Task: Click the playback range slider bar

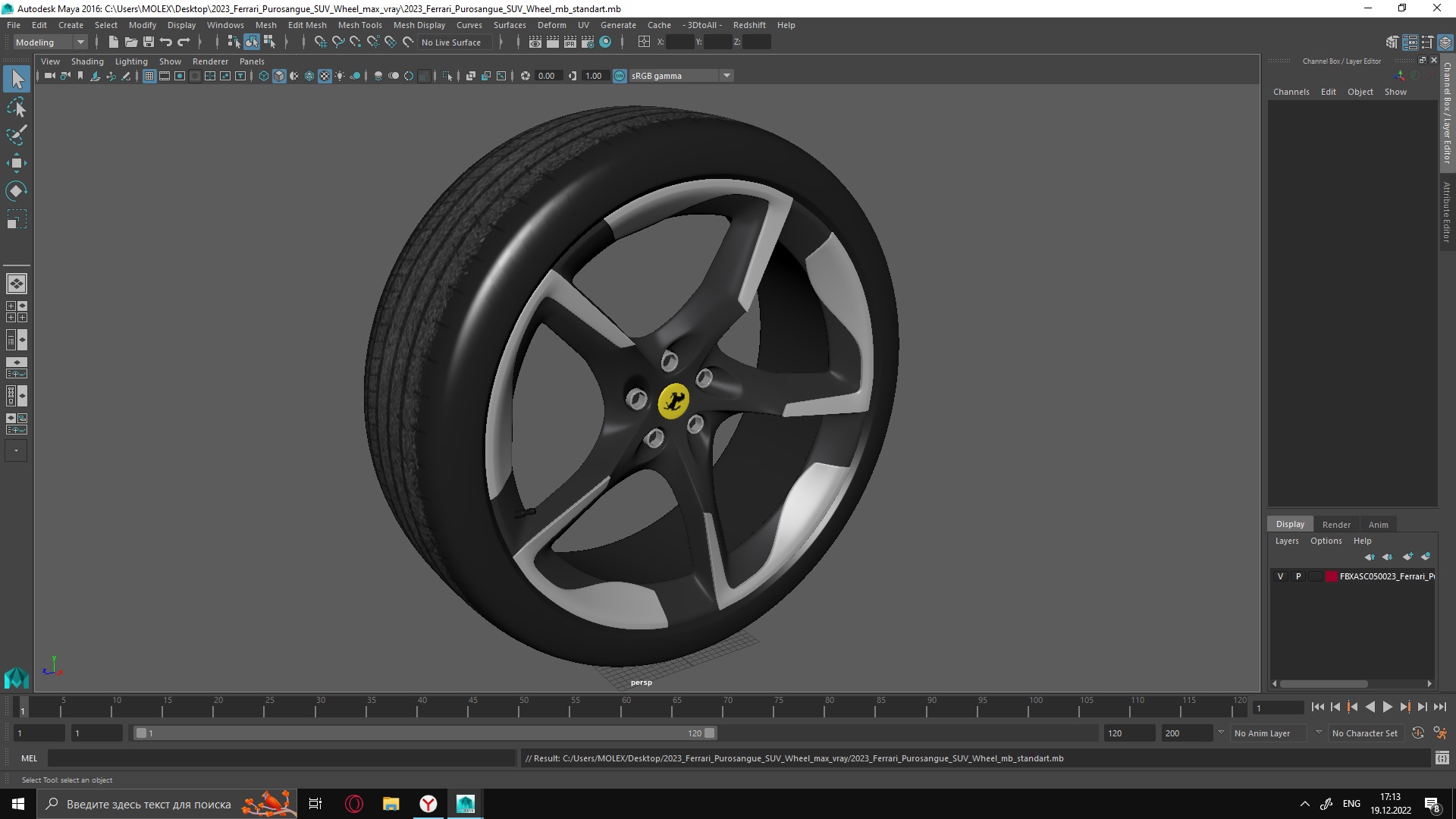Action: click(x=425, y=733)
